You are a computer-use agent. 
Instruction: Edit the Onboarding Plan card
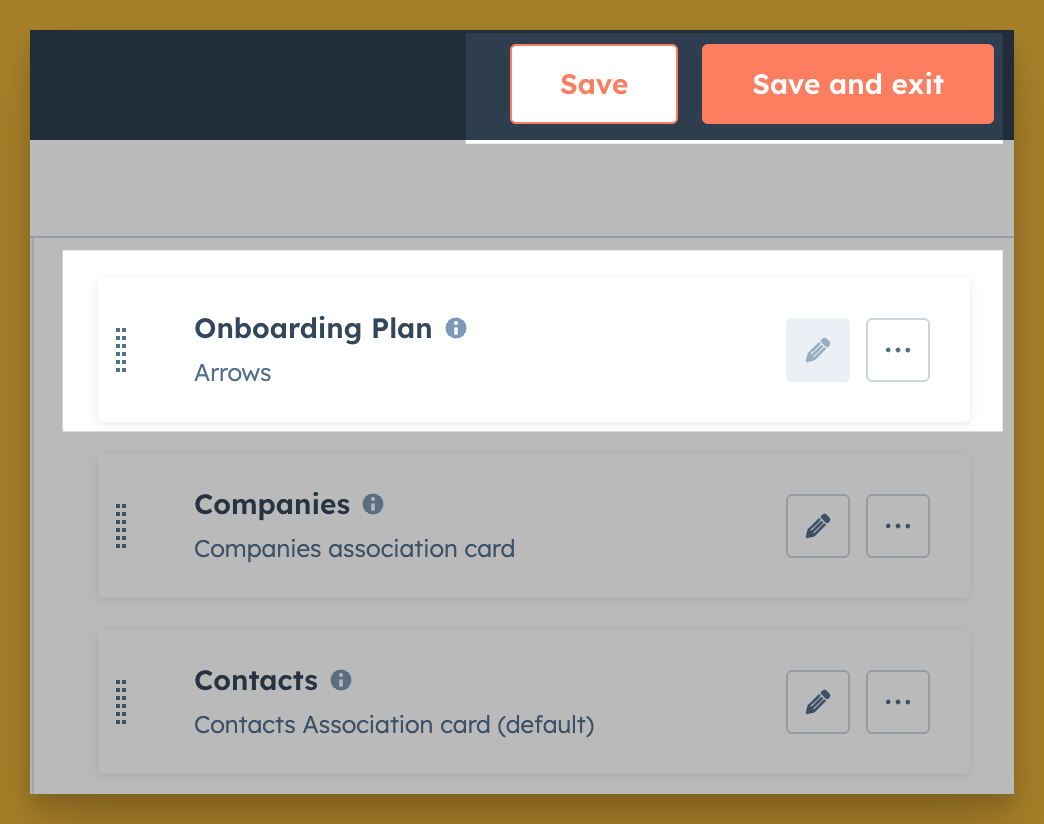(x=817, y=350)
